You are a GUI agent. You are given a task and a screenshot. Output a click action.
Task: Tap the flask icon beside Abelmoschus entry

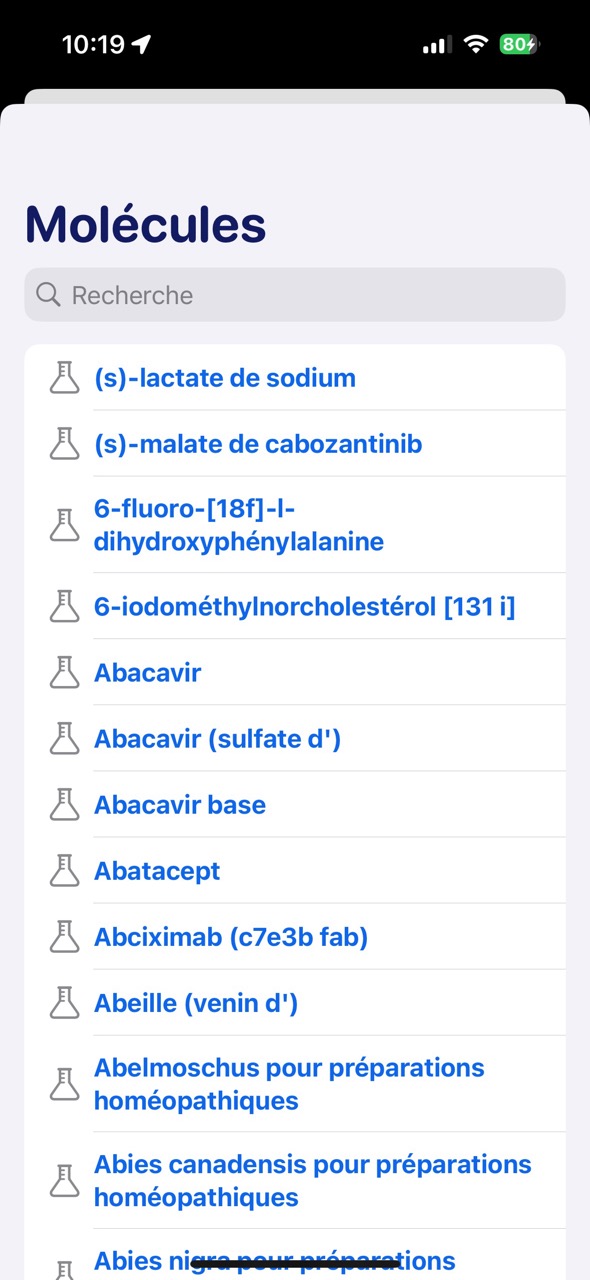(x=64, y=1082)
